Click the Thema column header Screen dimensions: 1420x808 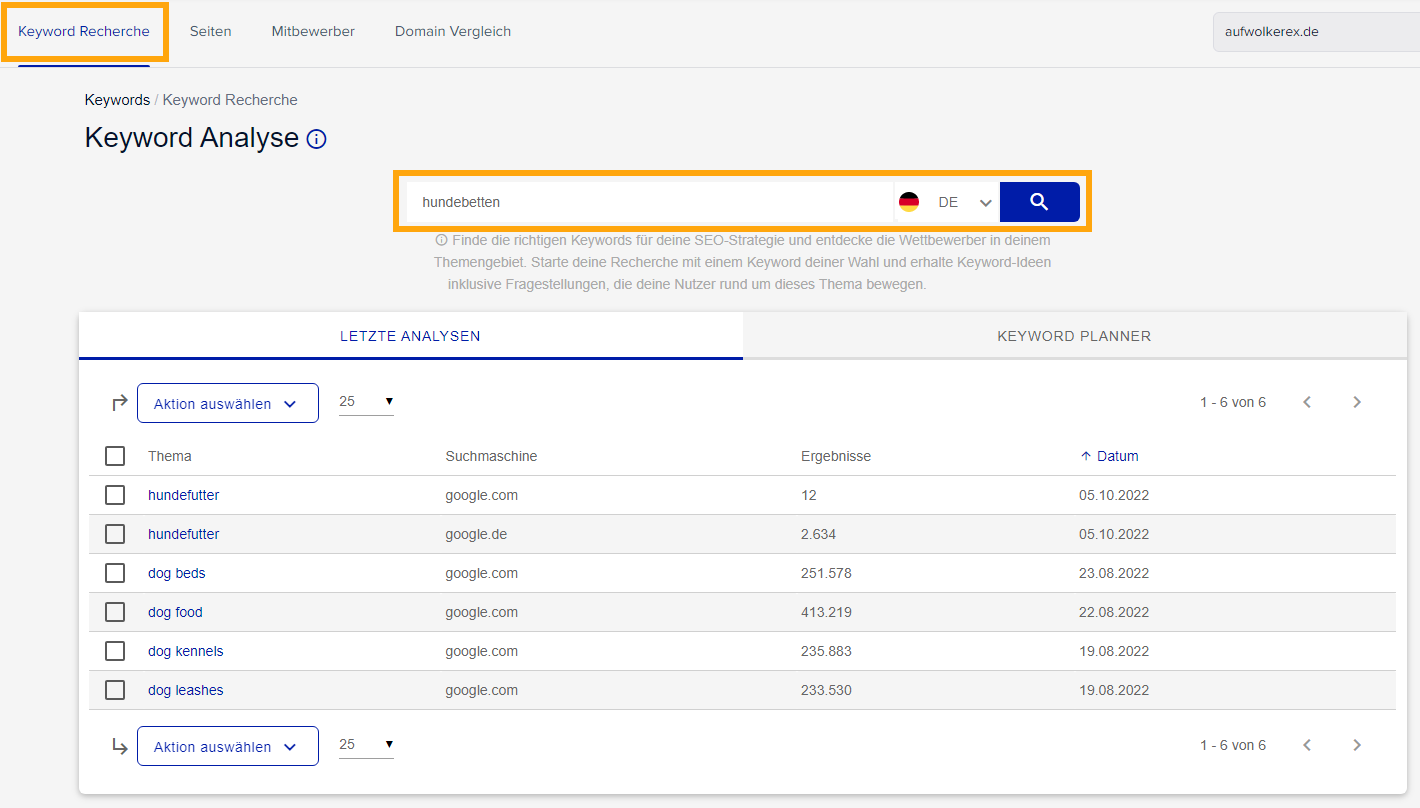pyautogui.click(x=170, y=456)
